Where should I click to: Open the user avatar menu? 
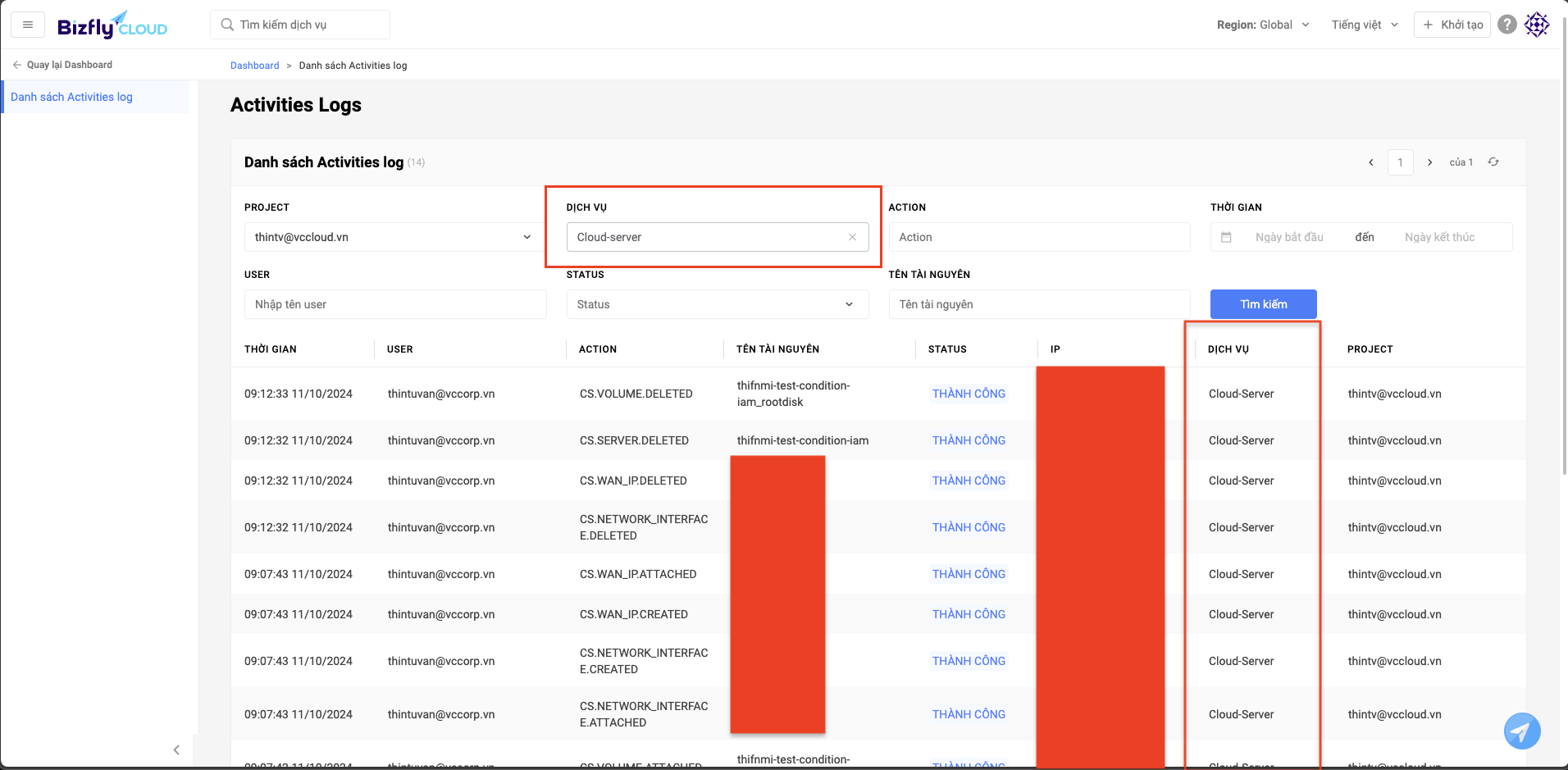click(x=1536, y=25)
